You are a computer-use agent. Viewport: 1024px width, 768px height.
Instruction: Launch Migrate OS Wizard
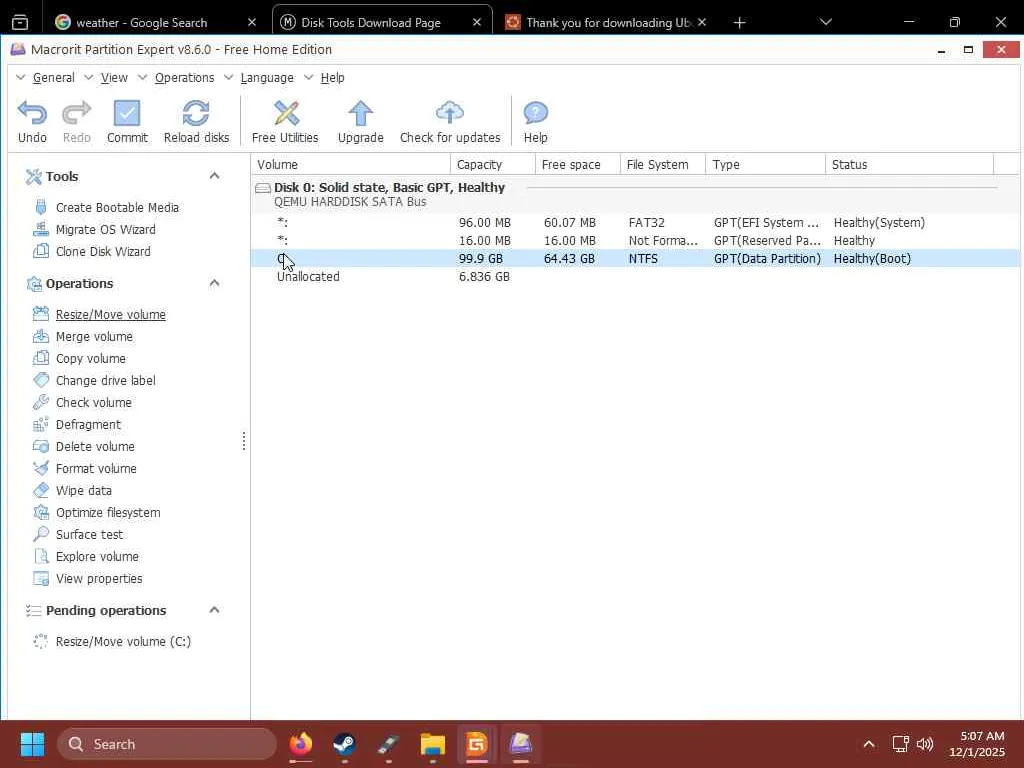click(105, 230)
